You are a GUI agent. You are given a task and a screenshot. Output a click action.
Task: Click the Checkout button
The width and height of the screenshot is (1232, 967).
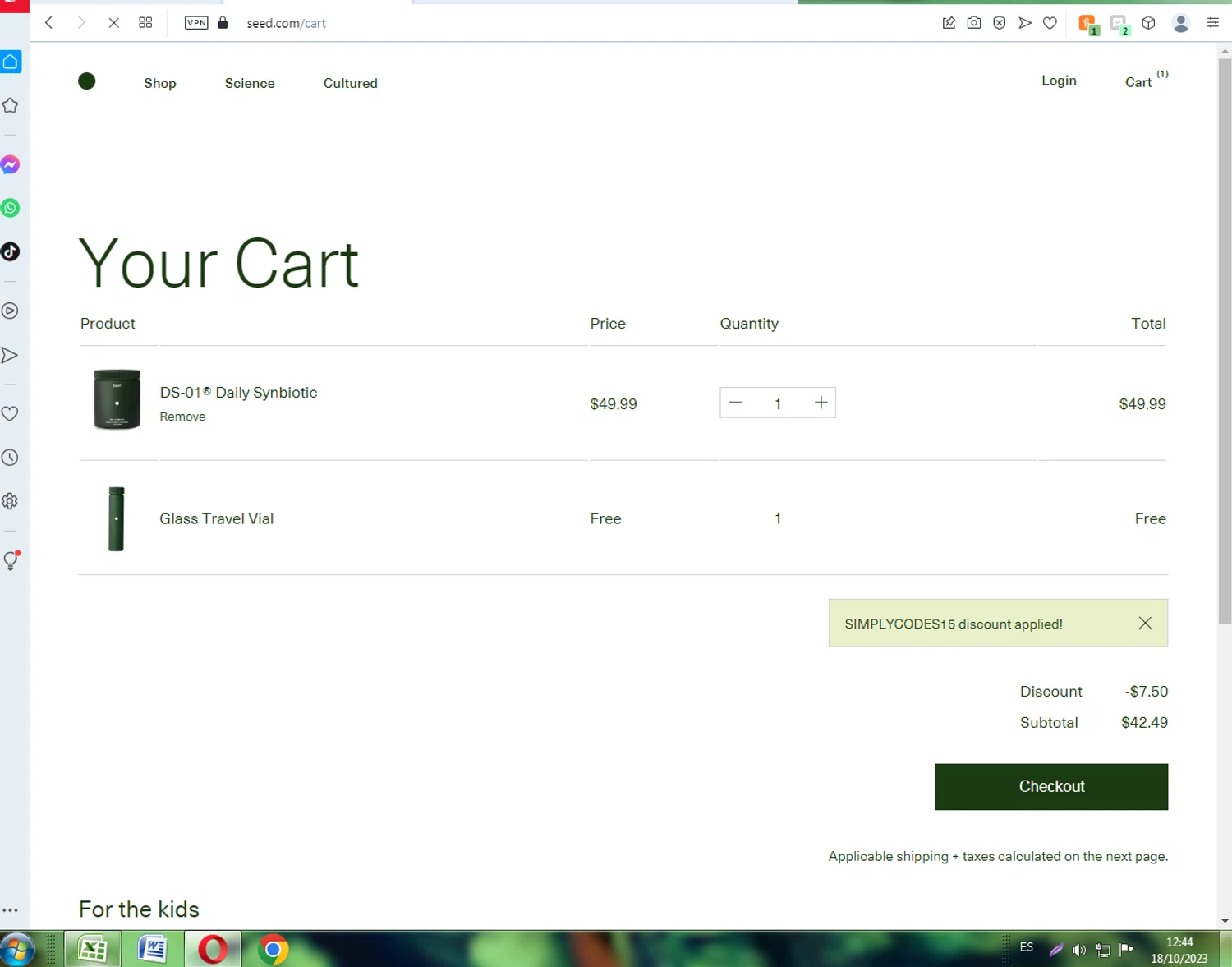(x=1051, y=787)
